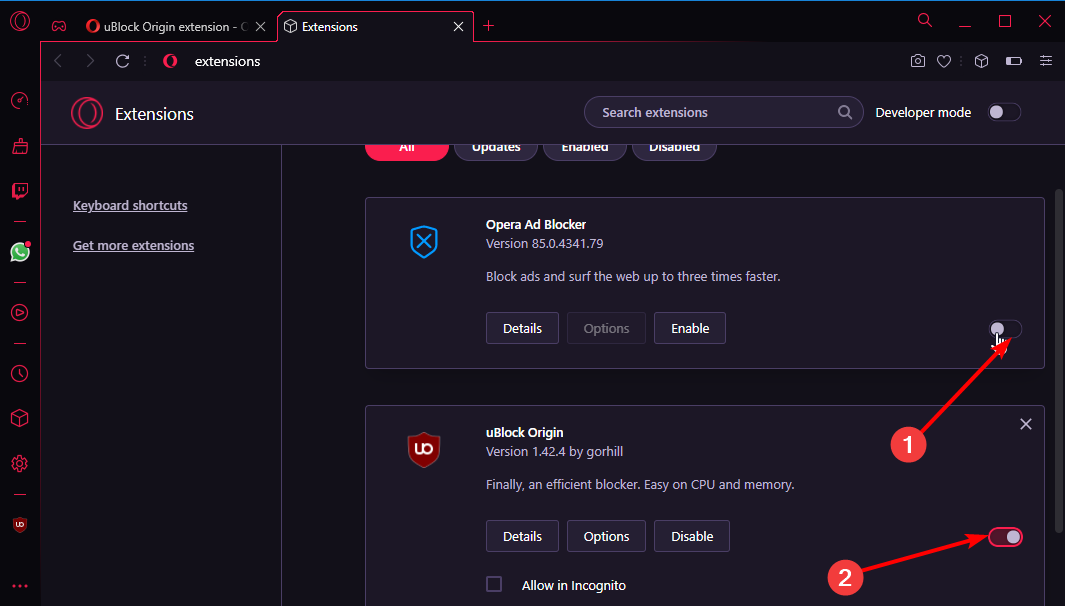Go back to previous page
This screenshot has height=606, width=1065.
[58, 61]
